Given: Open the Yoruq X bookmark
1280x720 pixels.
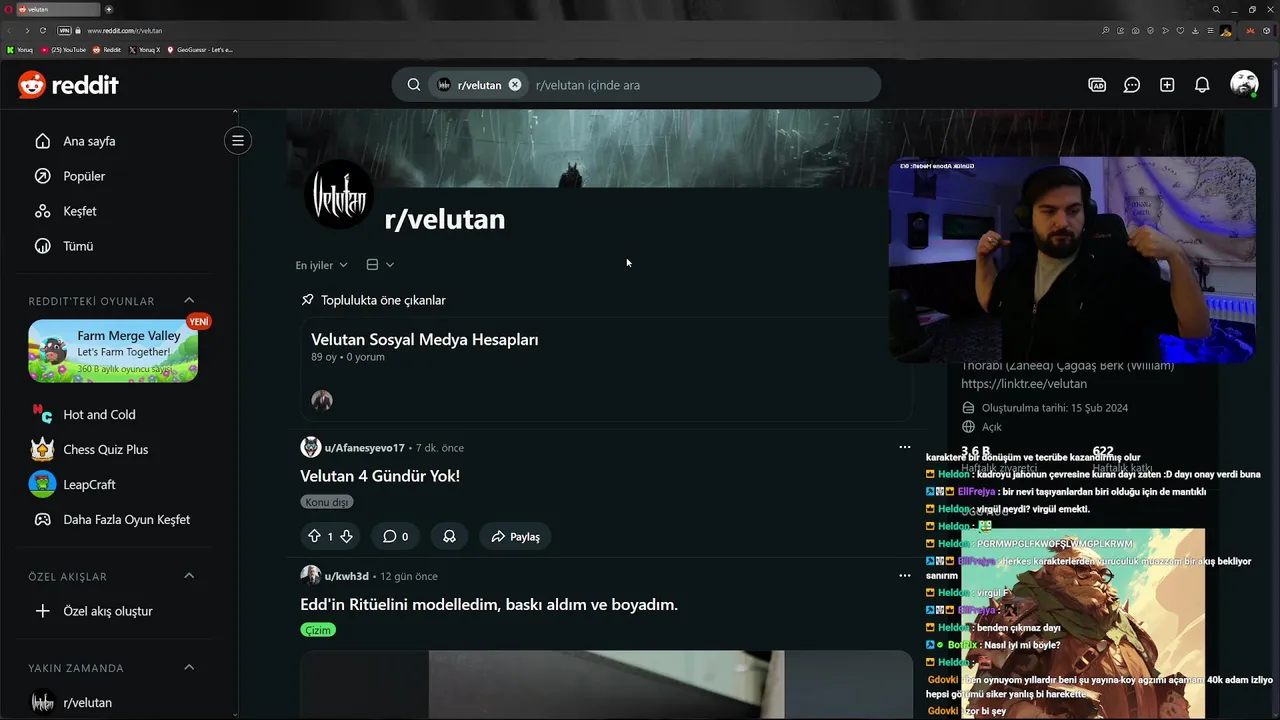Looking at the screenshot, I should (x=144, y=49).
